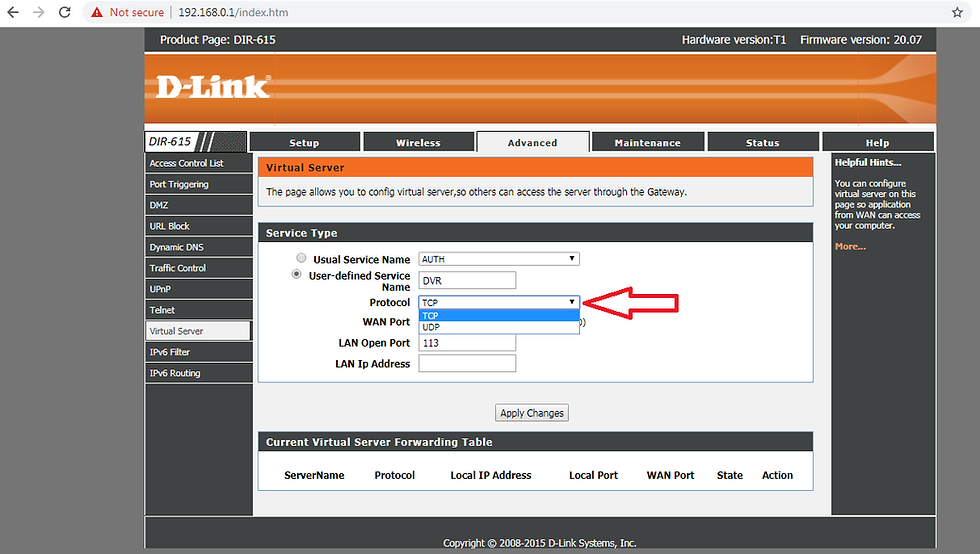Click the D-Link logo
Image resolution: width=980 pixels, height=554 pixels.
213,87
